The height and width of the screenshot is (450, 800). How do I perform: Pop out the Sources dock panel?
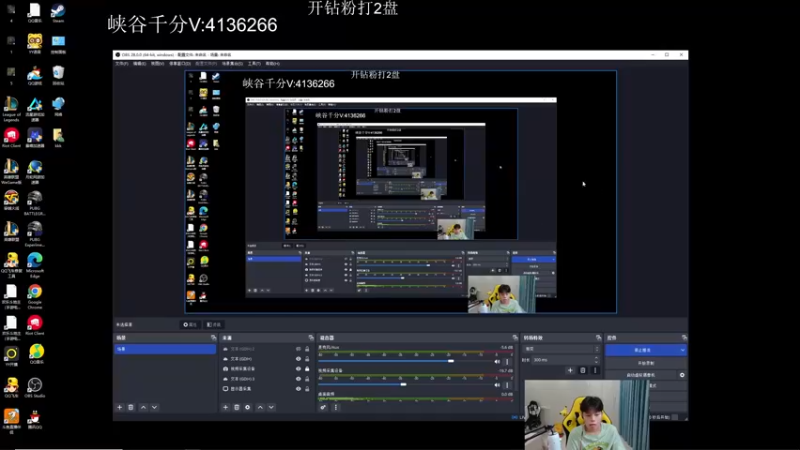click(311, 338)
